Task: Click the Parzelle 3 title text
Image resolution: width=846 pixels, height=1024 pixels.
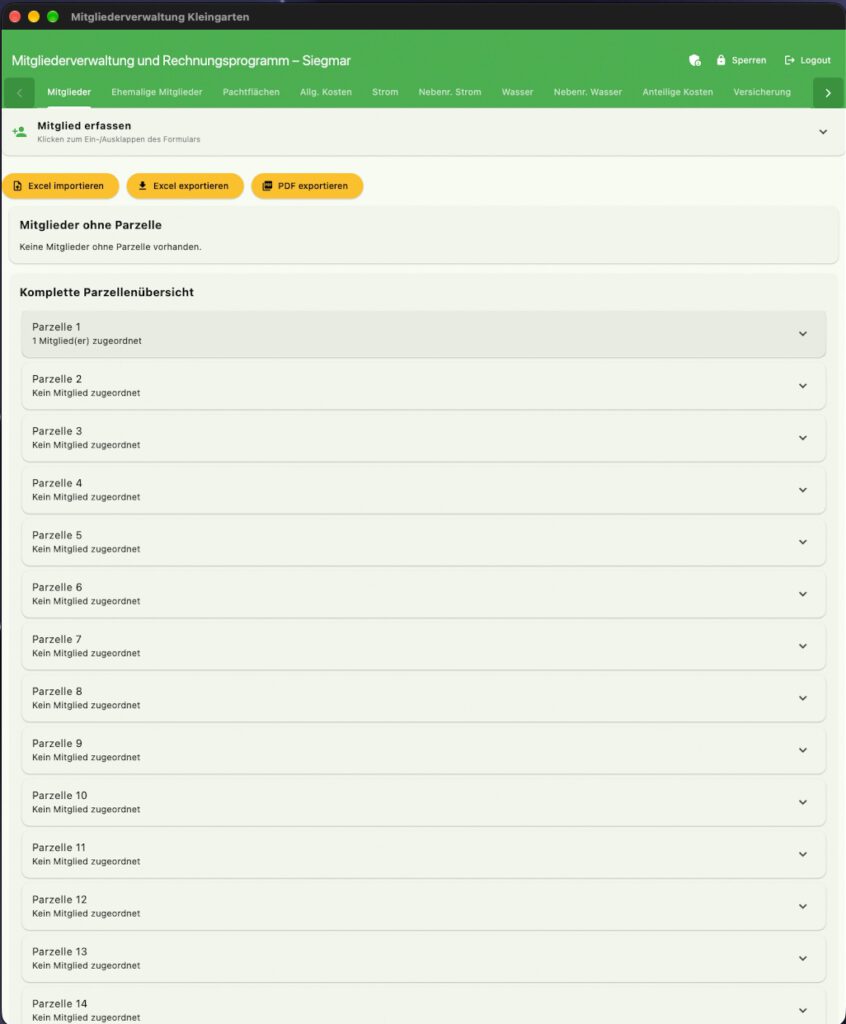Action: (57, 431)
